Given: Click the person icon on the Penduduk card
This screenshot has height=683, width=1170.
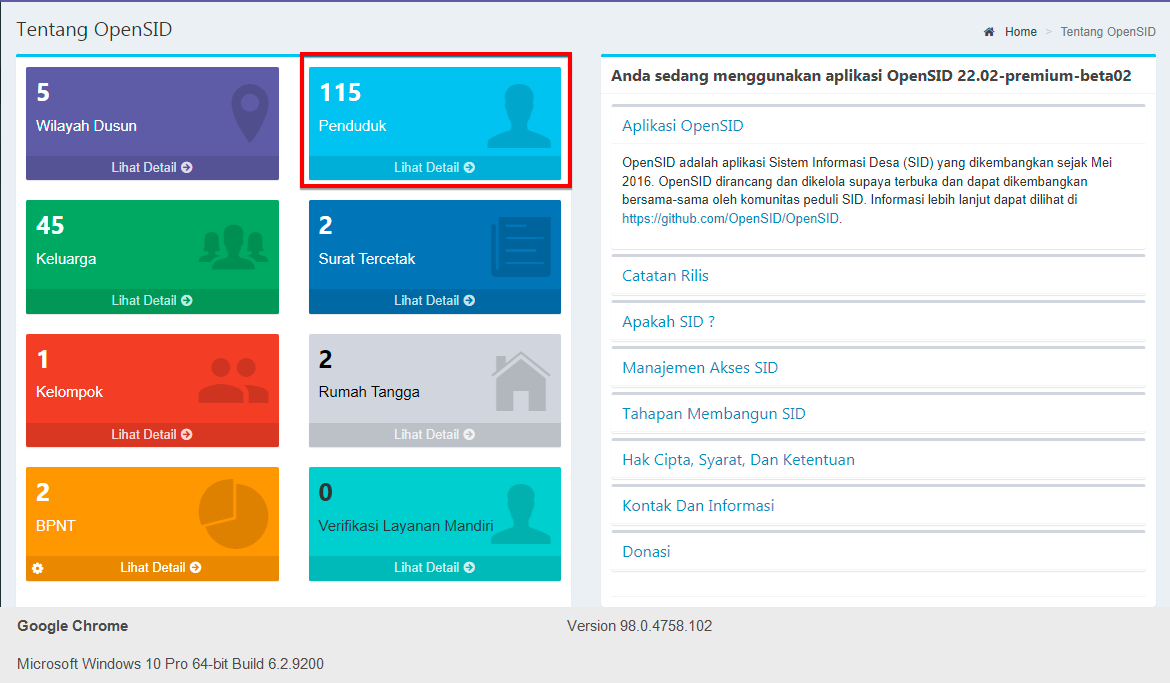Looking at the screenshot, I should (x=521, y=115).
